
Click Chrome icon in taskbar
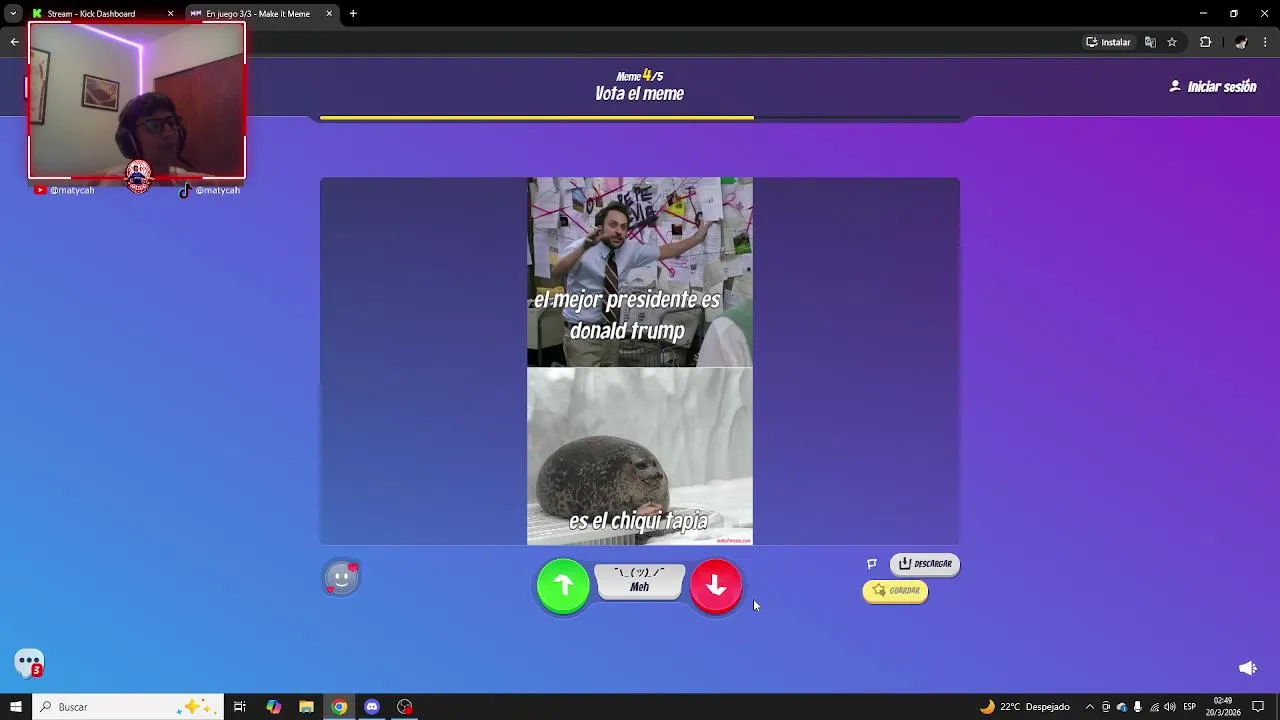pyautogui.click(x=339, y=707)
